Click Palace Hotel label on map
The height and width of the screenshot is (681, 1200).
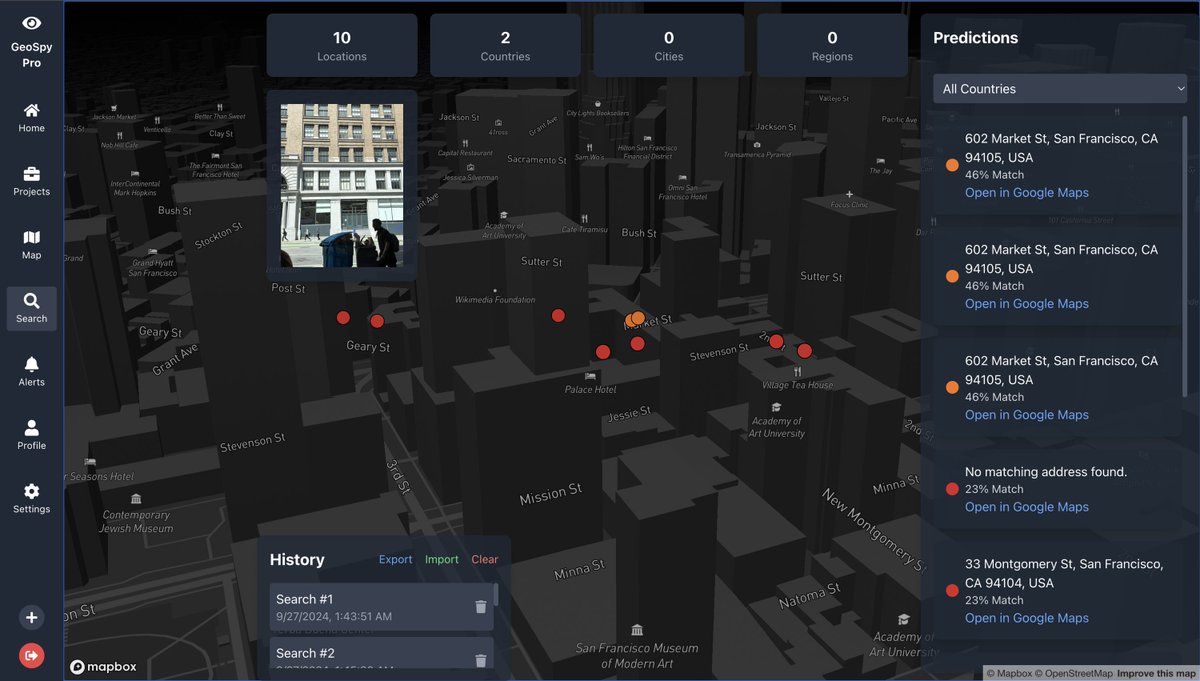[x=590, y=389]
